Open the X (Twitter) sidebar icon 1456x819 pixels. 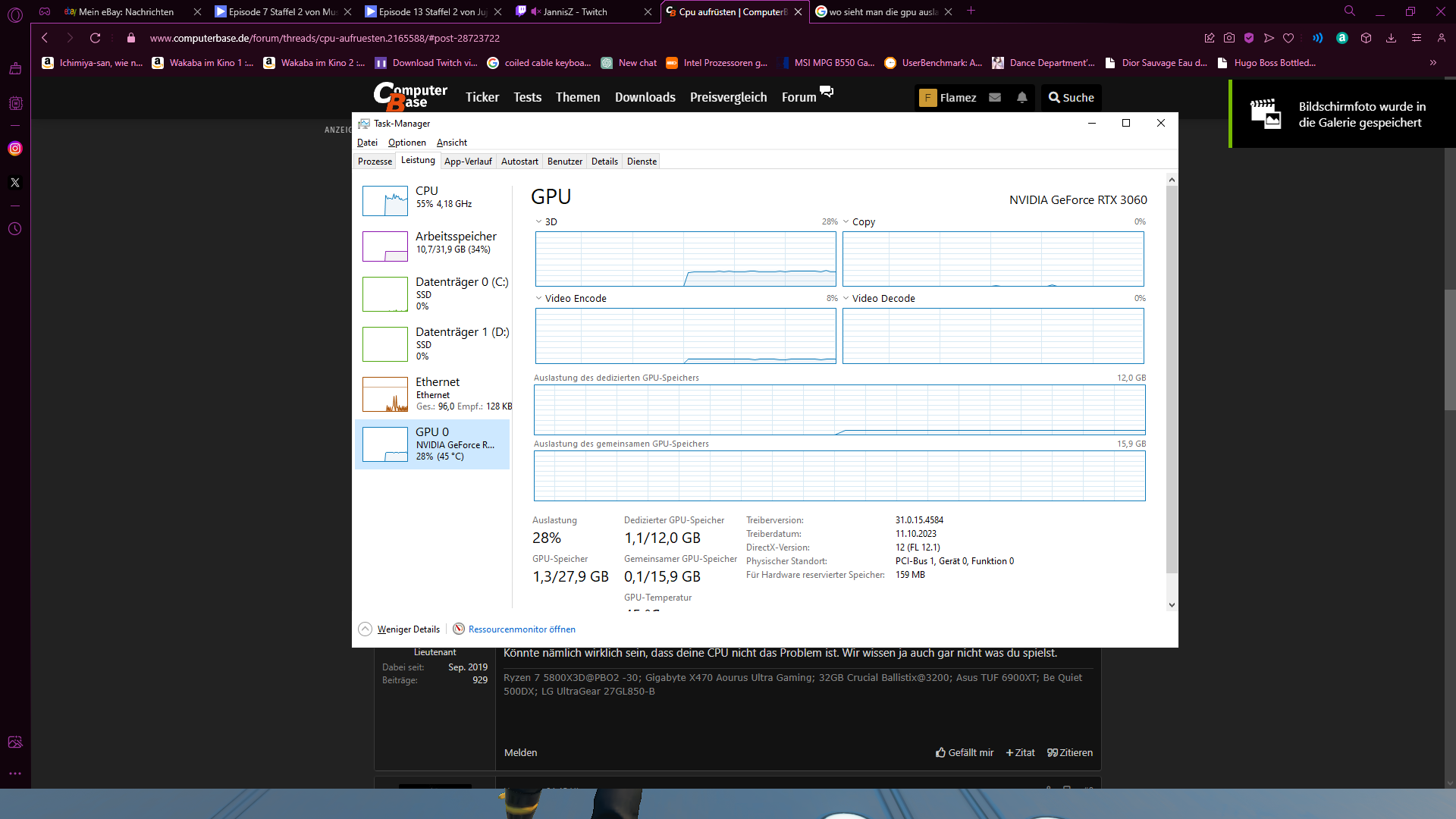click(x=15, y=183)
